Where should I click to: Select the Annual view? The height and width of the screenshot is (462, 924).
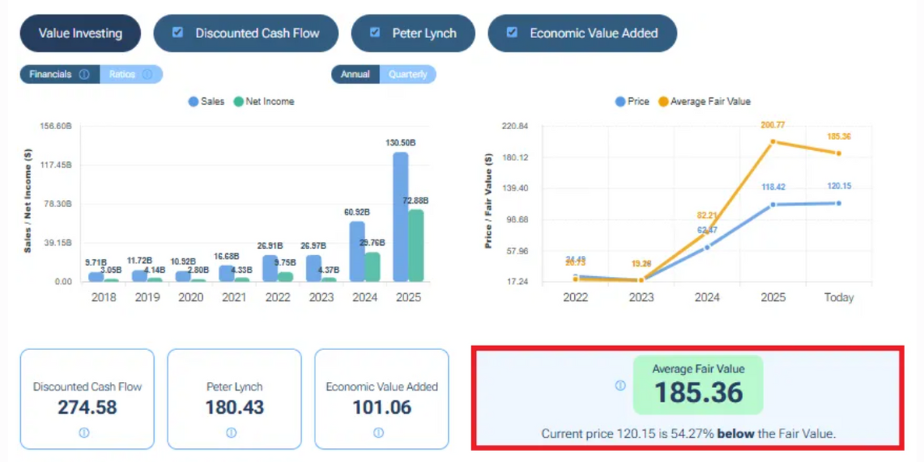[x=355, y=74]
